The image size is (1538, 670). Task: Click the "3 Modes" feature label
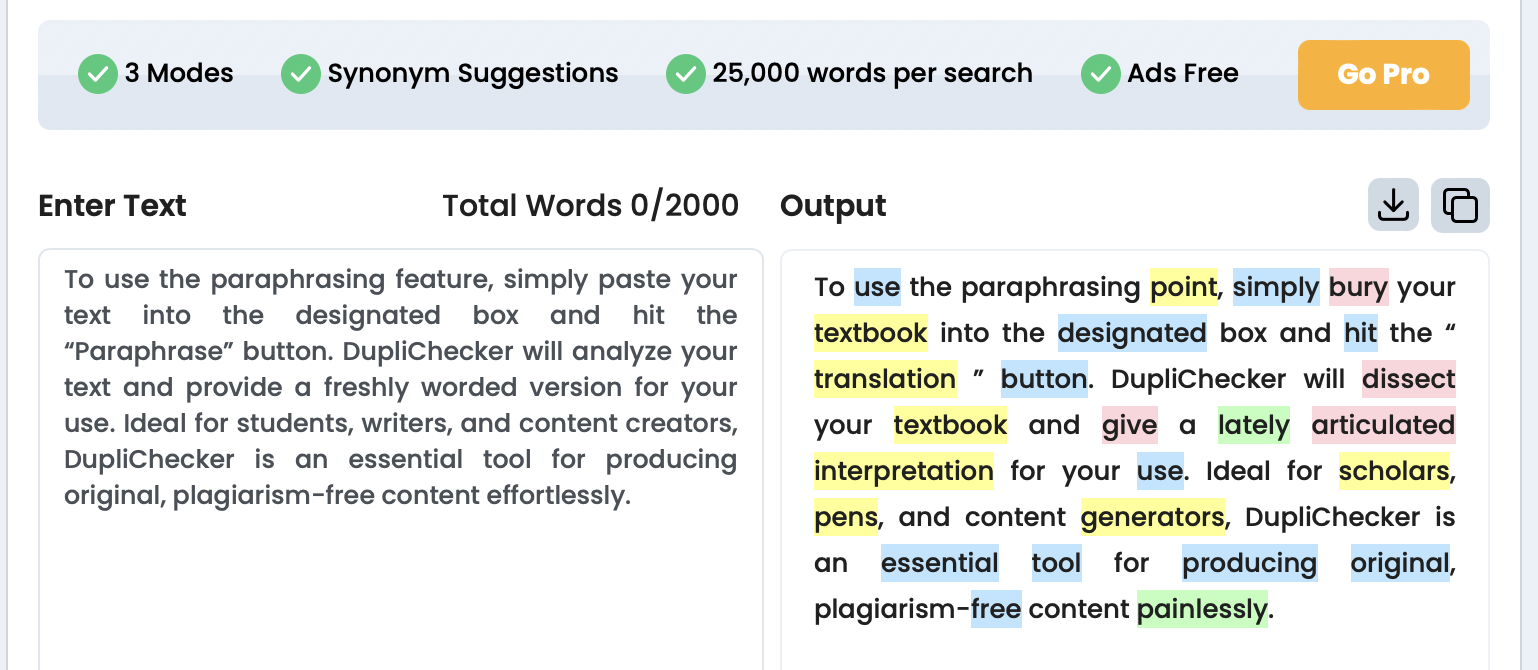click(179, 74)
